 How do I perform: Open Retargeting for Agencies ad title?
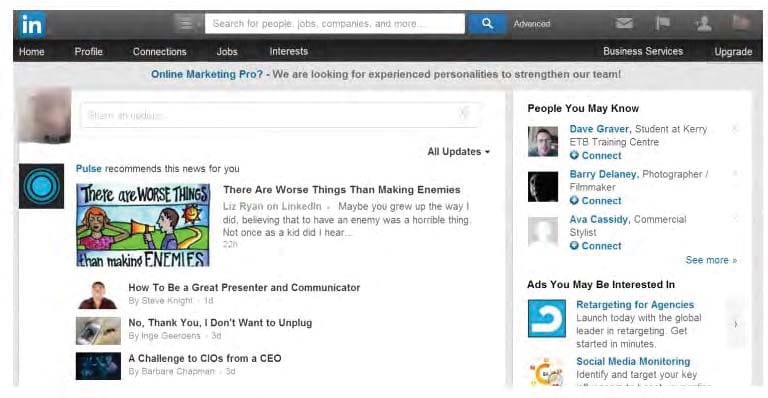635,304
